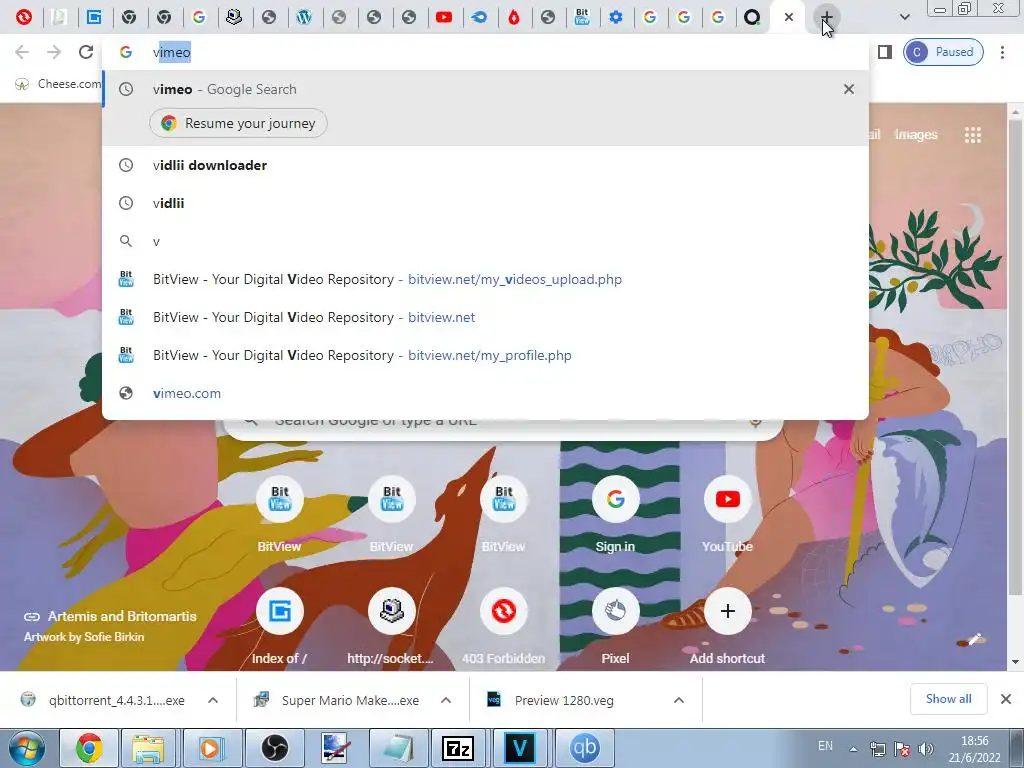Image resolution: width=1024 pixels, height=768 pixels.
Task: Open the tab search dropdown arrow
Action: point(904,18)
